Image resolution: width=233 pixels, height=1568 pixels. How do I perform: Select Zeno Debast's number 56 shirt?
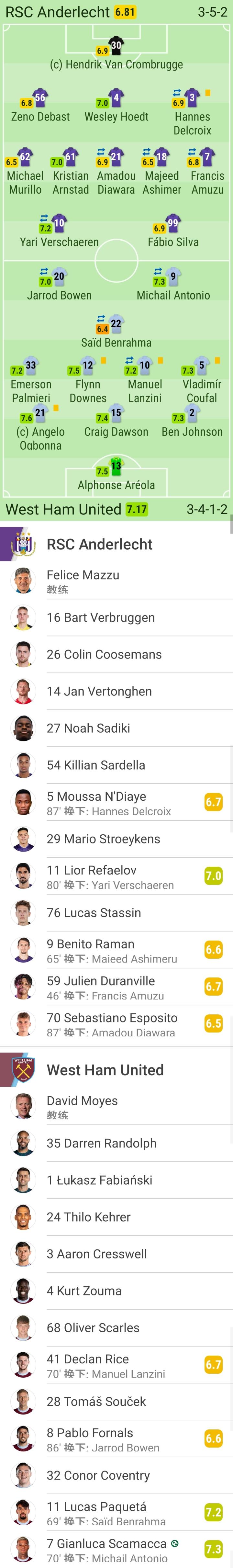[x=39, y=98]
